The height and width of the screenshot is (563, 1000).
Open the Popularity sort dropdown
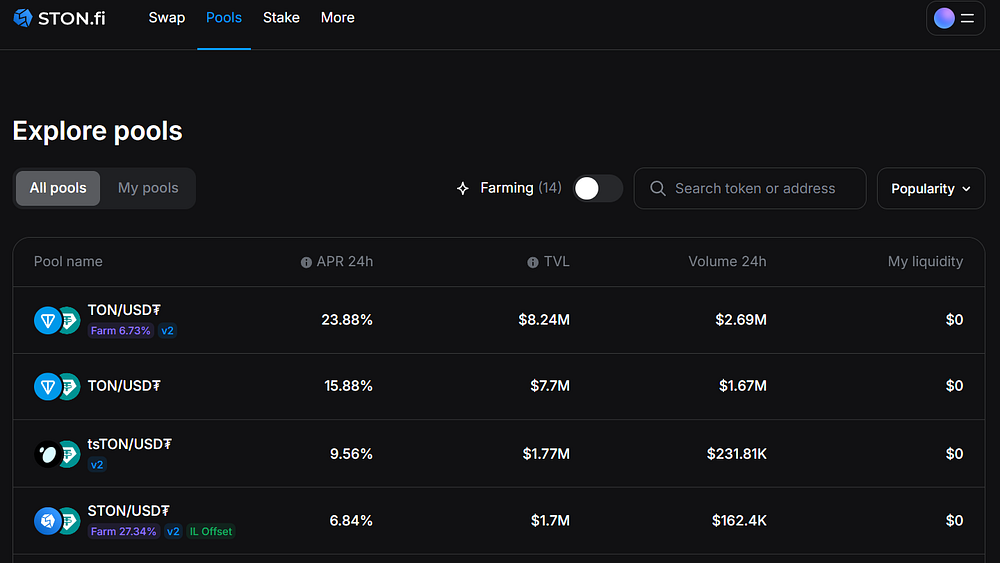point(930,189)
